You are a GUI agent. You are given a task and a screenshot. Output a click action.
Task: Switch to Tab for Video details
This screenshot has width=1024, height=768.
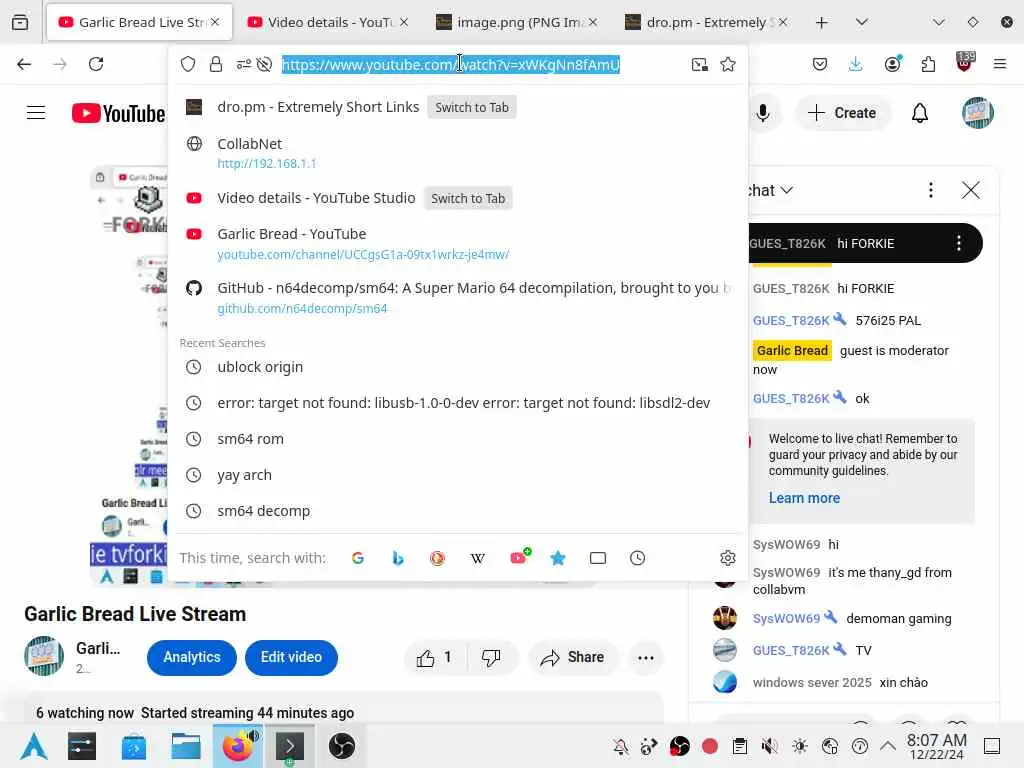(468, 199)
